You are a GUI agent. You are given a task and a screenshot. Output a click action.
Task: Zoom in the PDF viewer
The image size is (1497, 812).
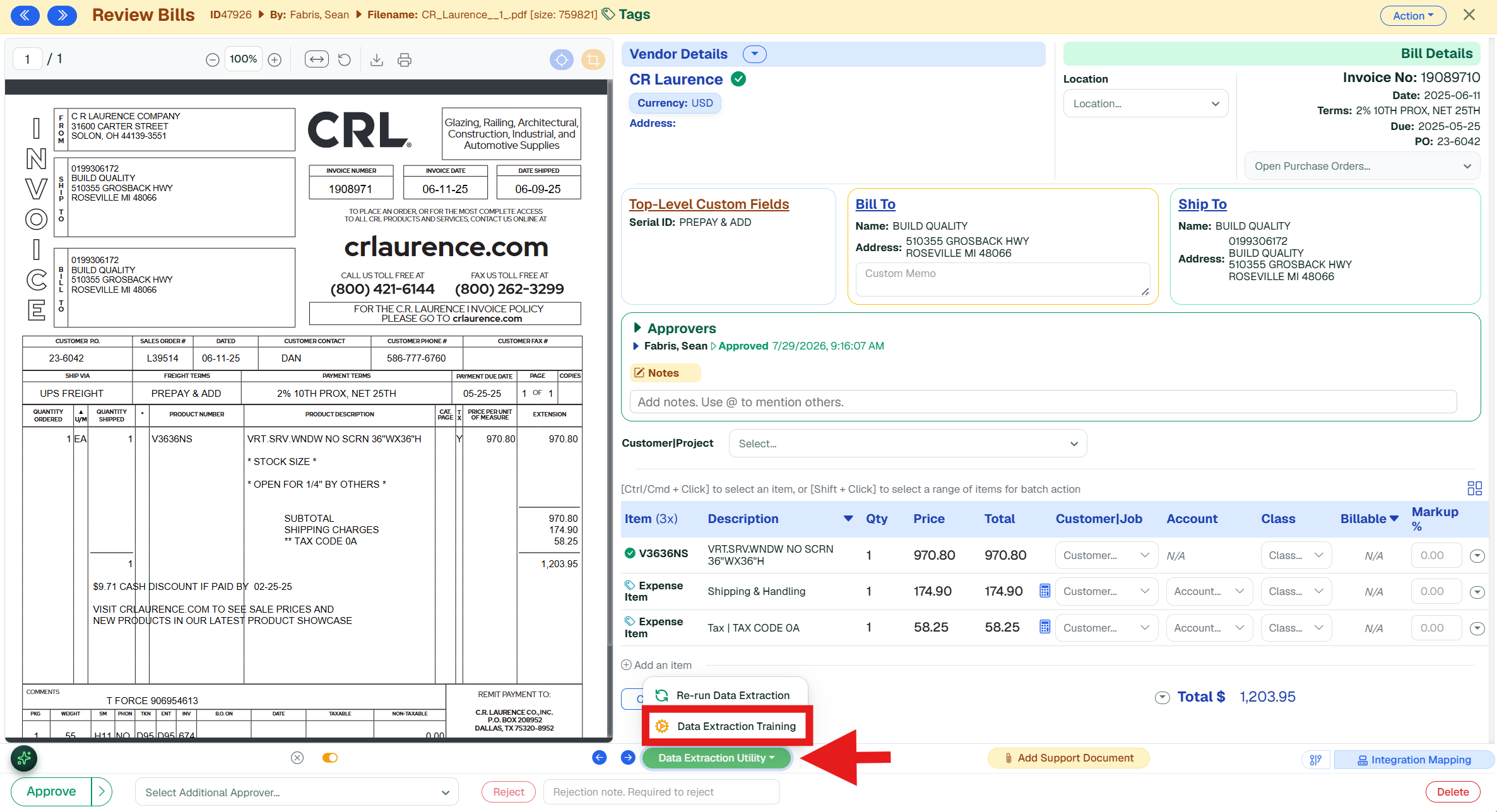click(x=275, y=60)
